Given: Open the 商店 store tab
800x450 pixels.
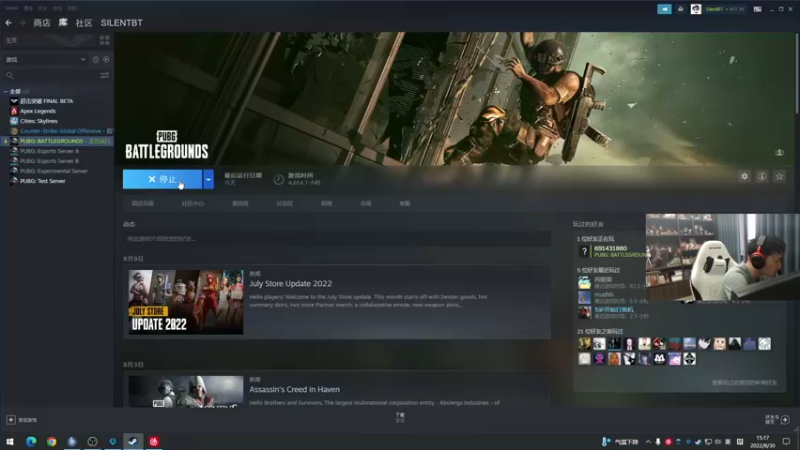Looking at the screenshot, I should [x=42, y=23].
